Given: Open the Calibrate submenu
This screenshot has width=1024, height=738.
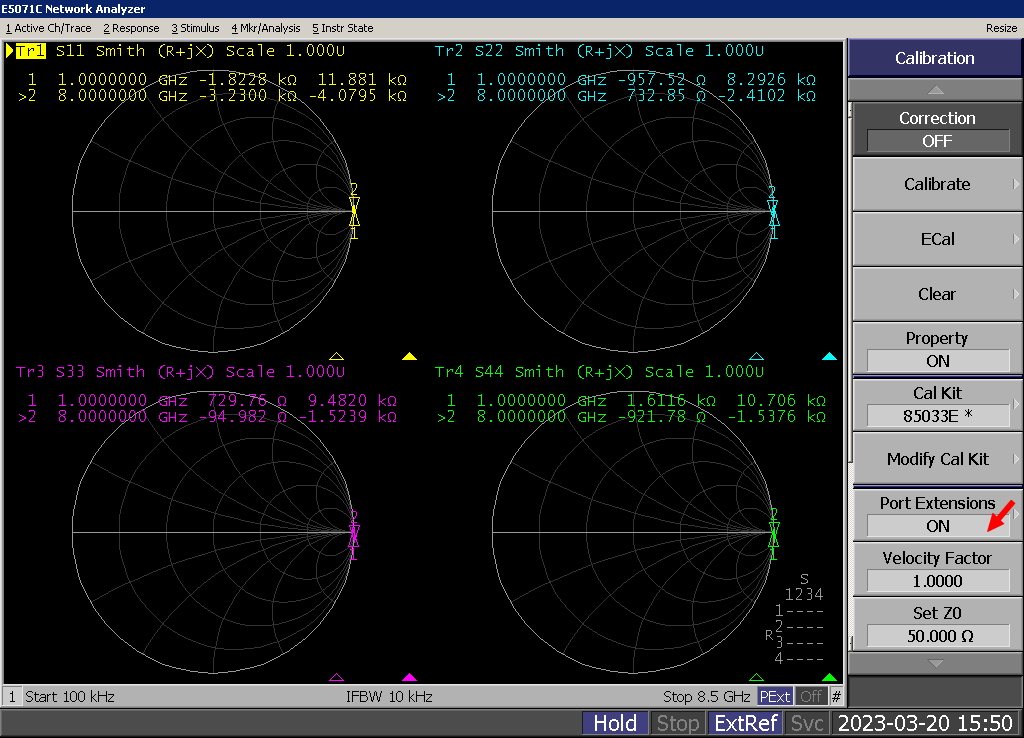Looking at the screenshot, I should 937,184.
